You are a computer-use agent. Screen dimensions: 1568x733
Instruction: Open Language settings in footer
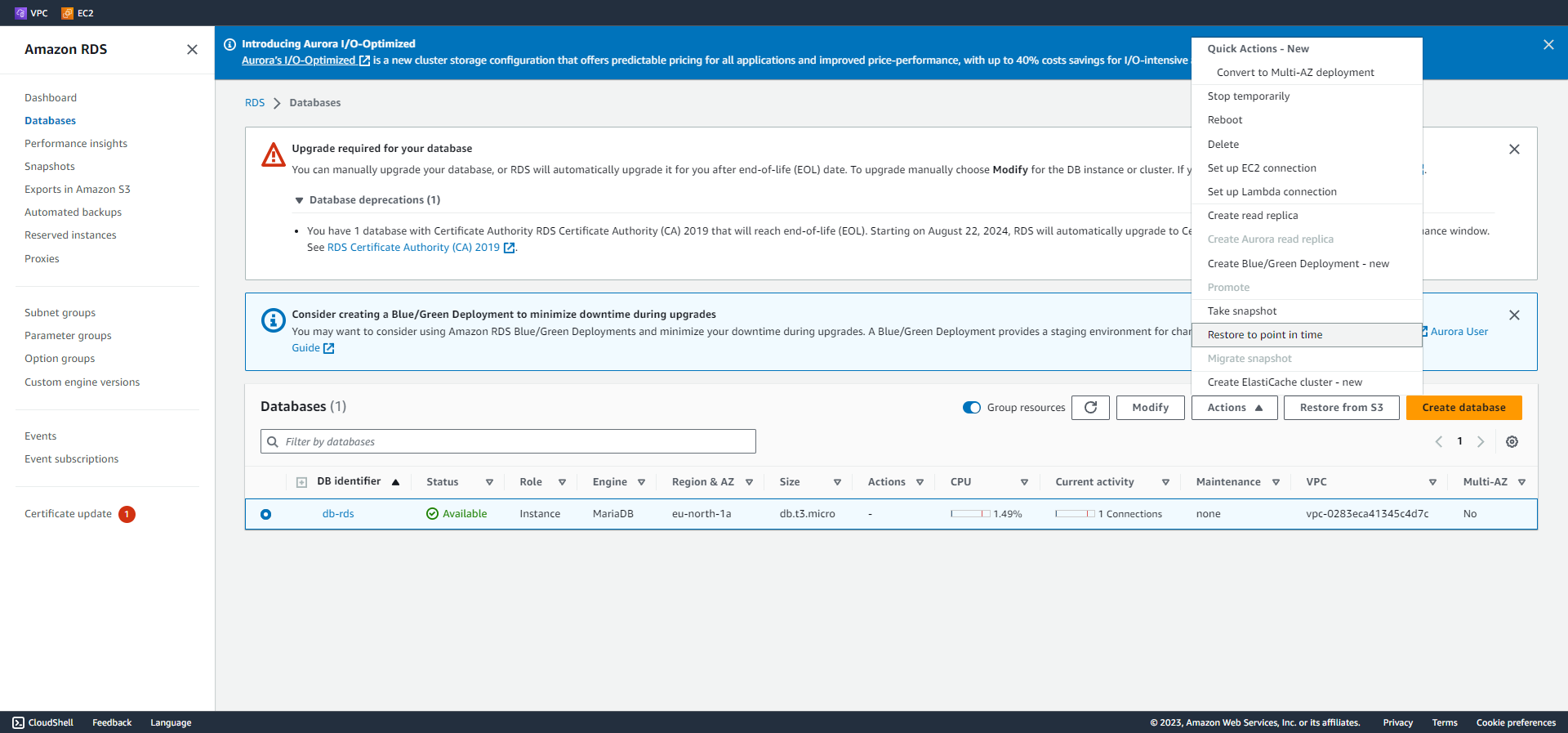(x=171, y=722)
